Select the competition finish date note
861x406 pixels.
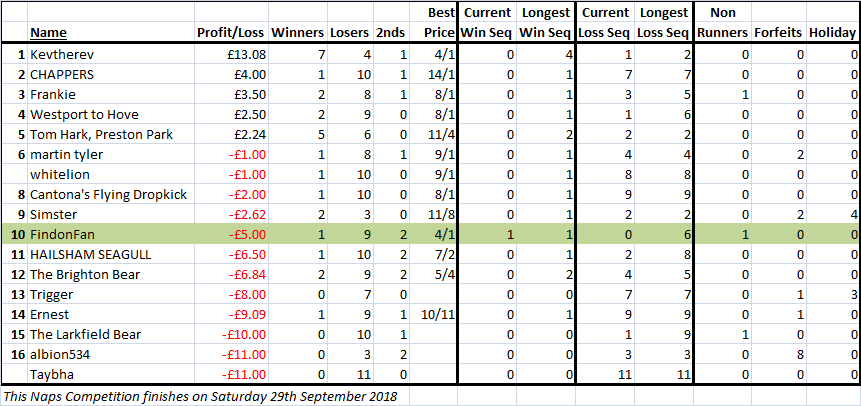[x=199, y=396]
